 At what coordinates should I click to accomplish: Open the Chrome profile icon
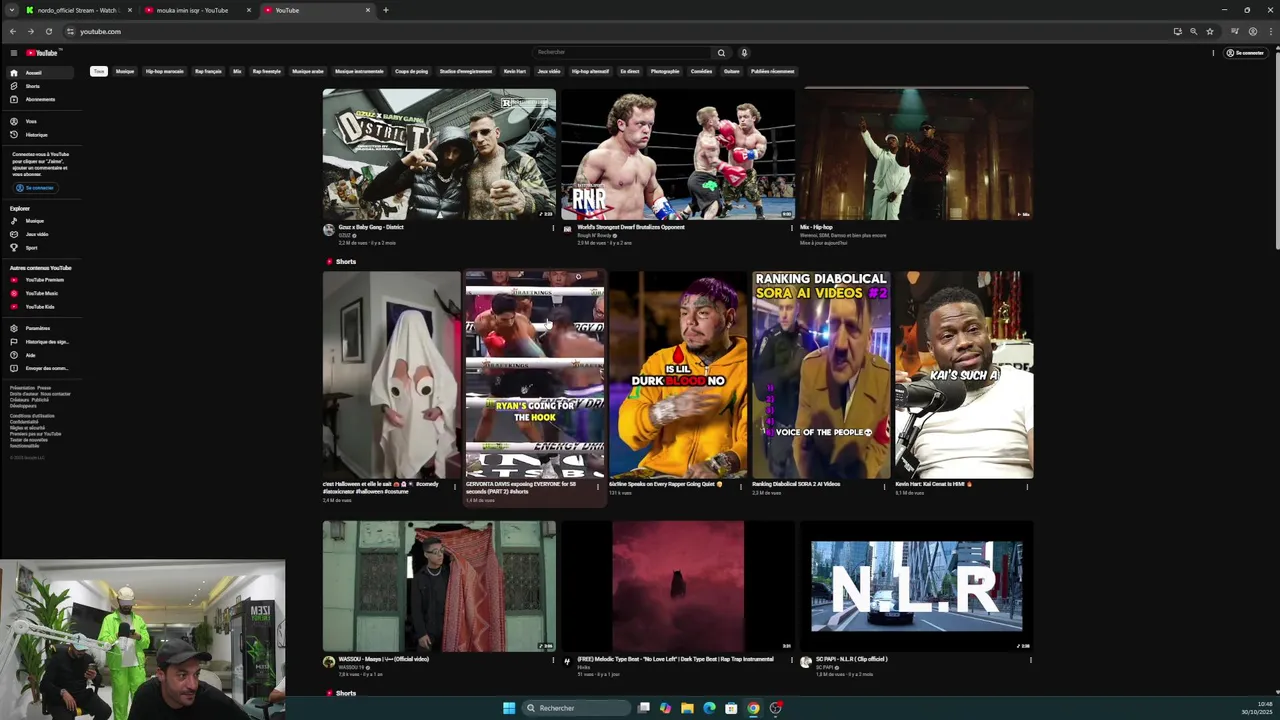pyautogui.click(x=1252, y=31)
